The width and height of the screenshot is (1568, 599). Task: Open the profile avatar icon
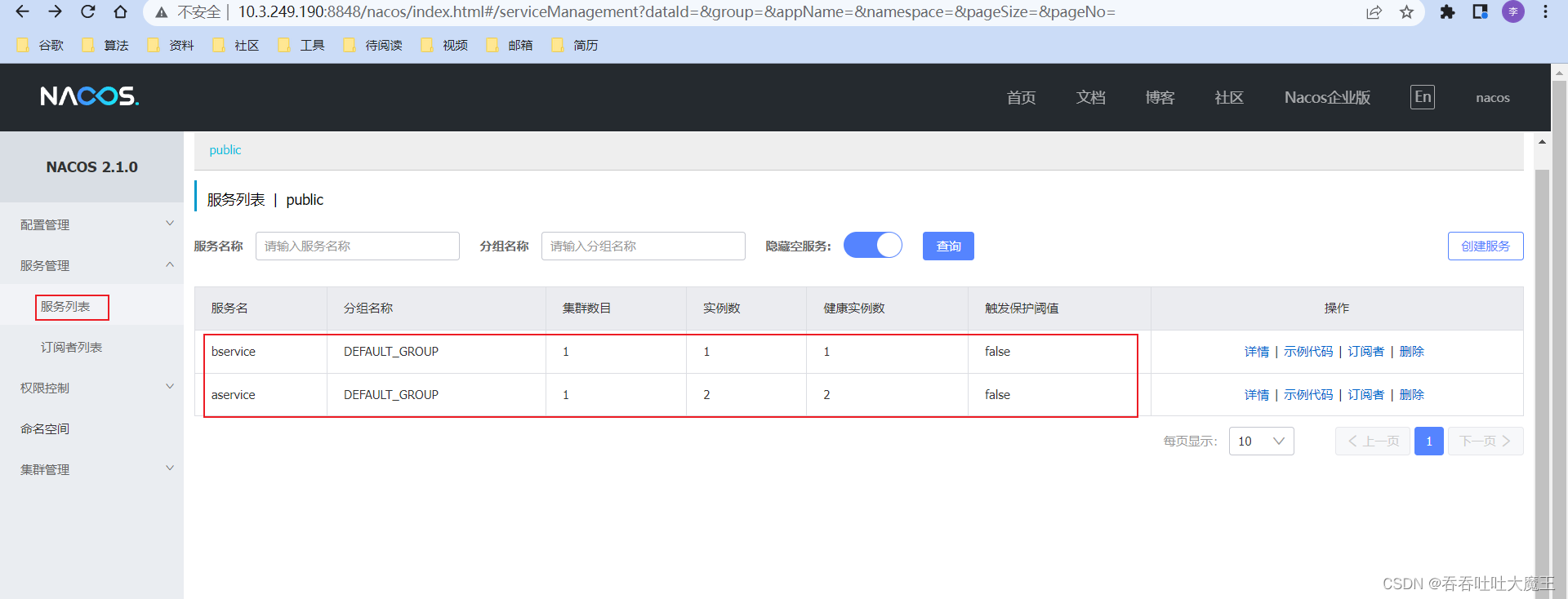[1512, 11]
